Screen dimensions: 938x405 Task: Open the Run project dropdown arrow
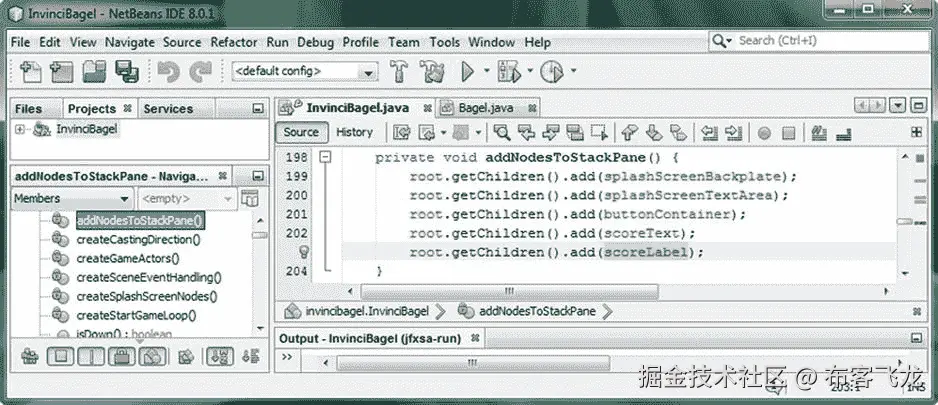(x=486, y=71)
